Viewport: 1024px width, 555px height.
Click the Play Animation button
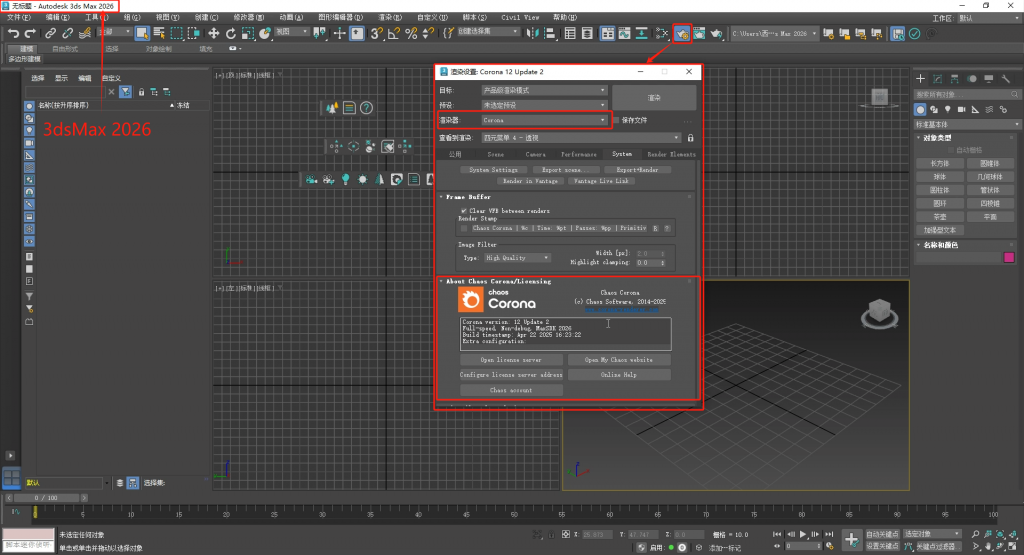(x=803, y=534)
